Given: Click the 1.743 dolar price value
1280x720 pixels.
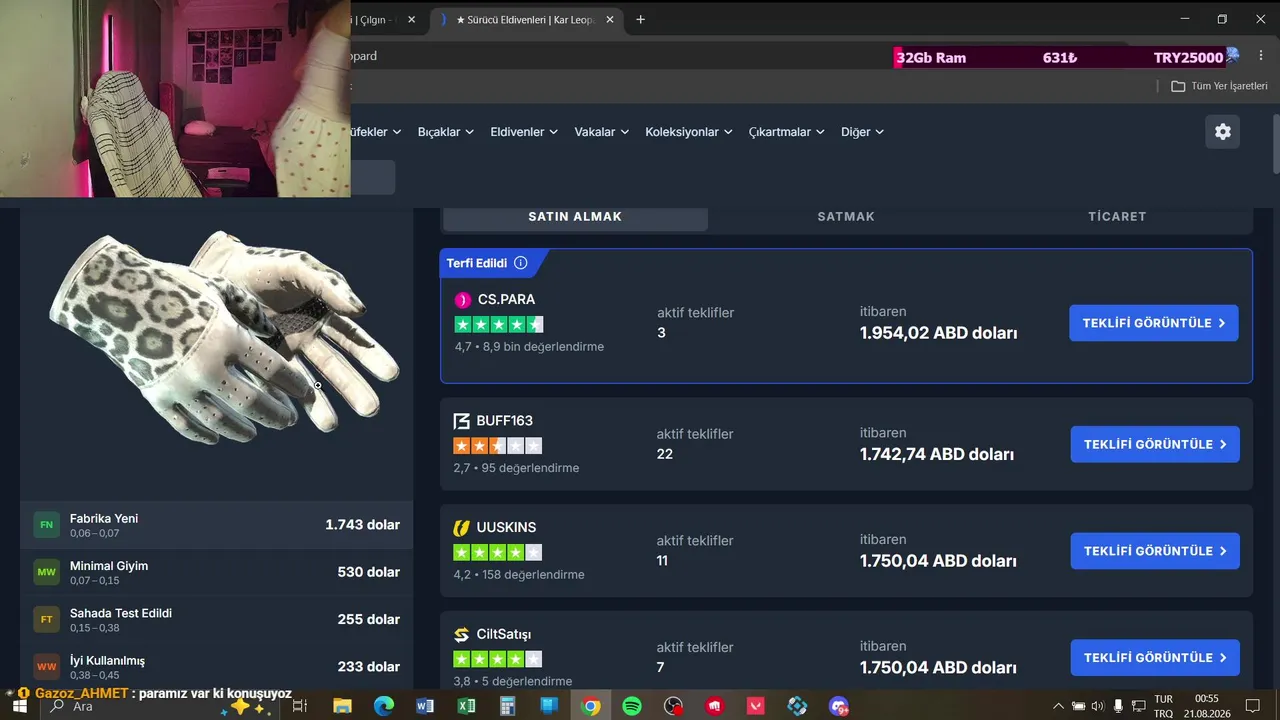Looking at the screenshot, I should click(x=362, y=525).
